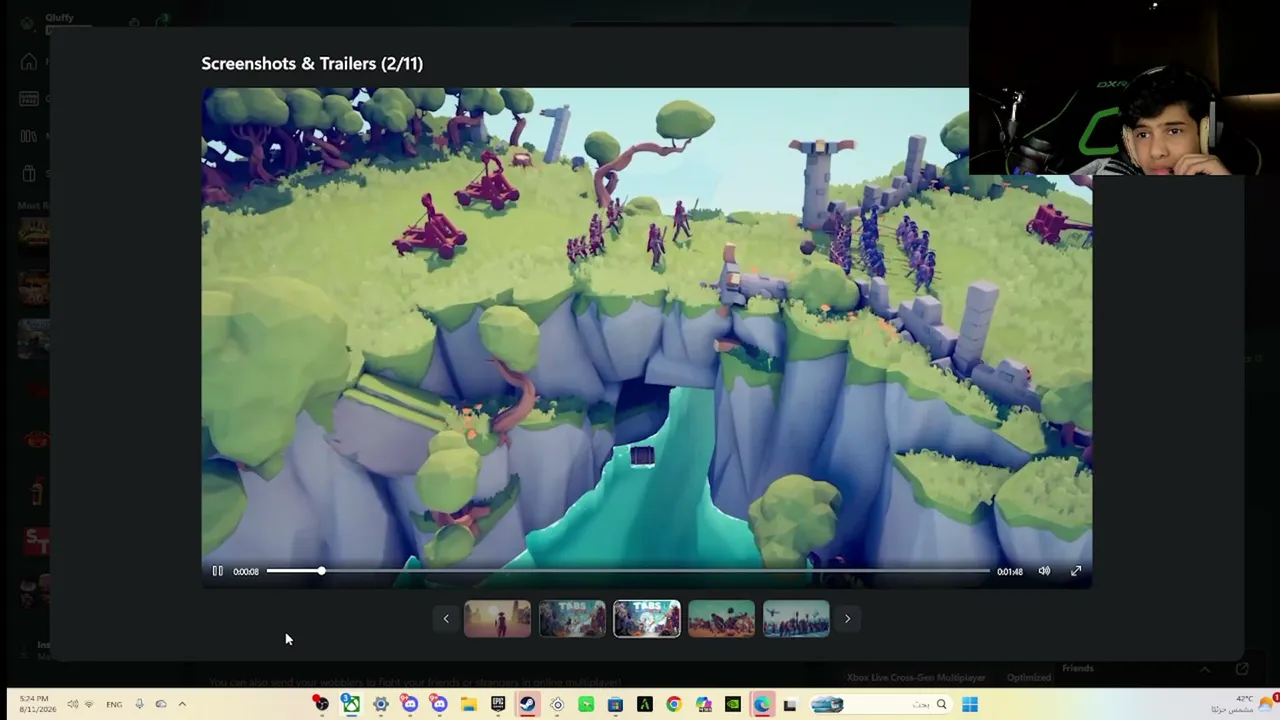Open the volume control in system tray
The image size is (1280, 720).
tap(72, 704)
